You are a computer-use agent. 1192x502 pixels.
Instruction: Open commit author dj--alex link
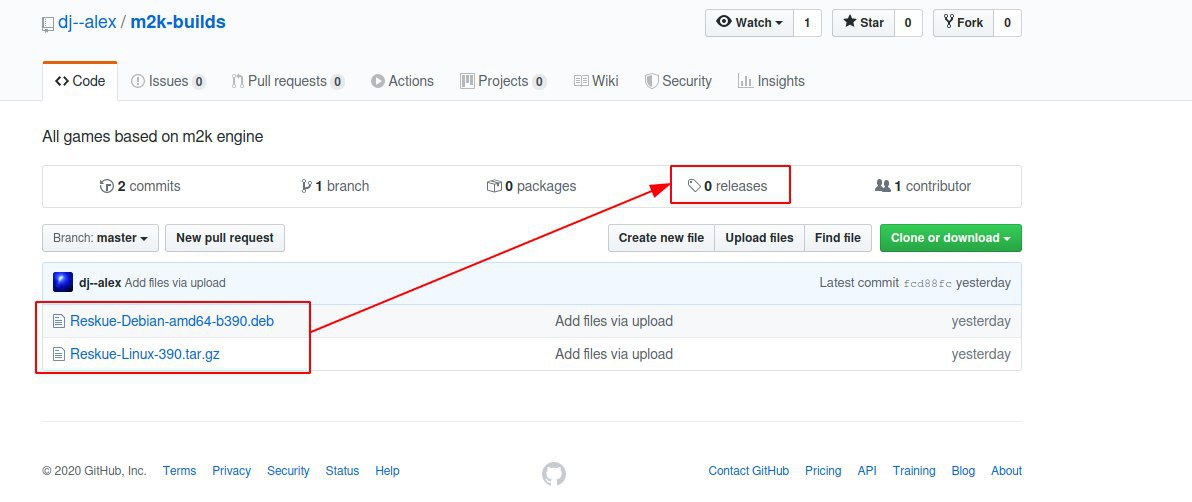(100, 283)
